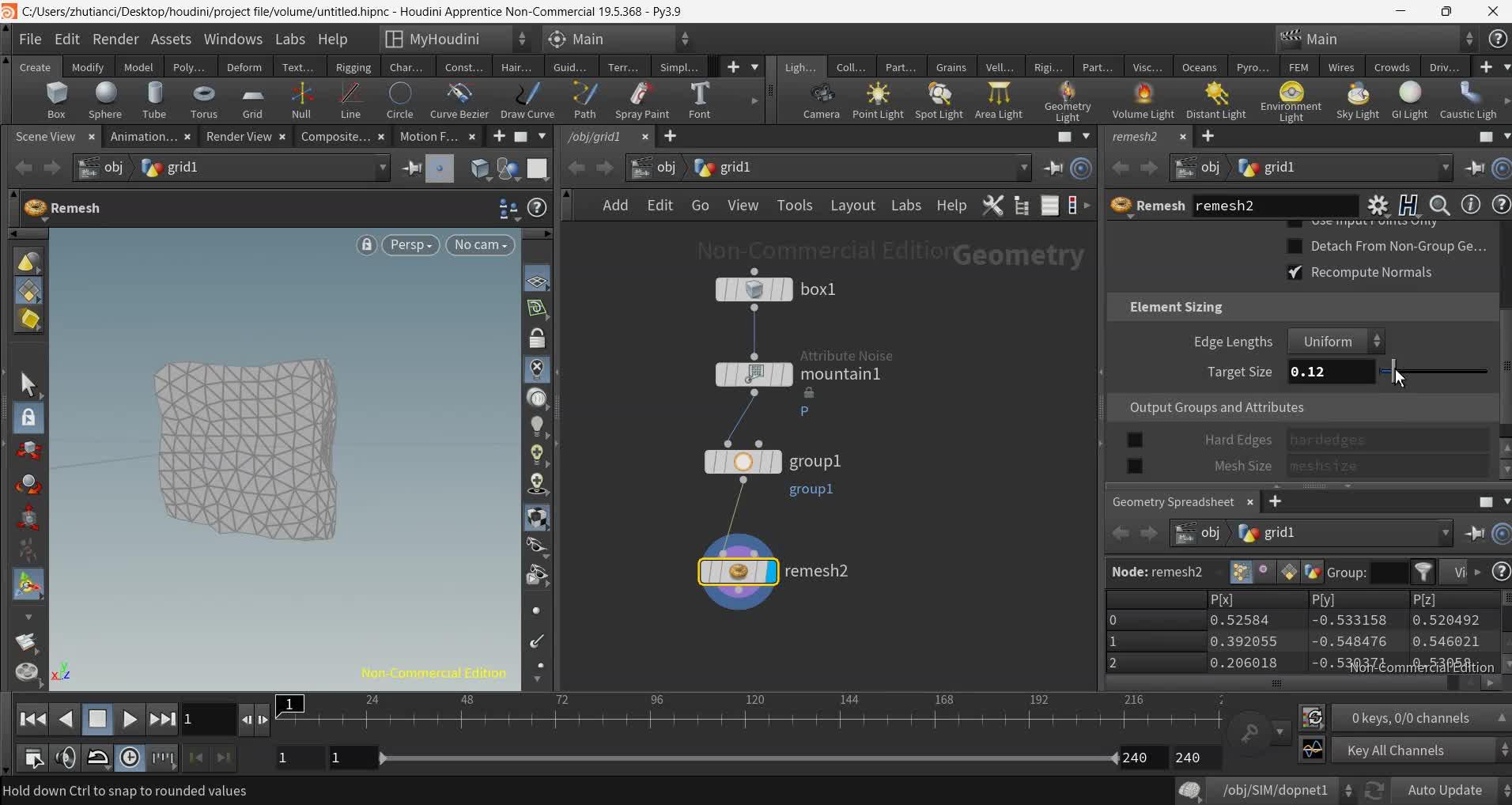1512x805 pixels.
Task: Open the Persp viewport dropdown
Action: [x=410, y=245]
